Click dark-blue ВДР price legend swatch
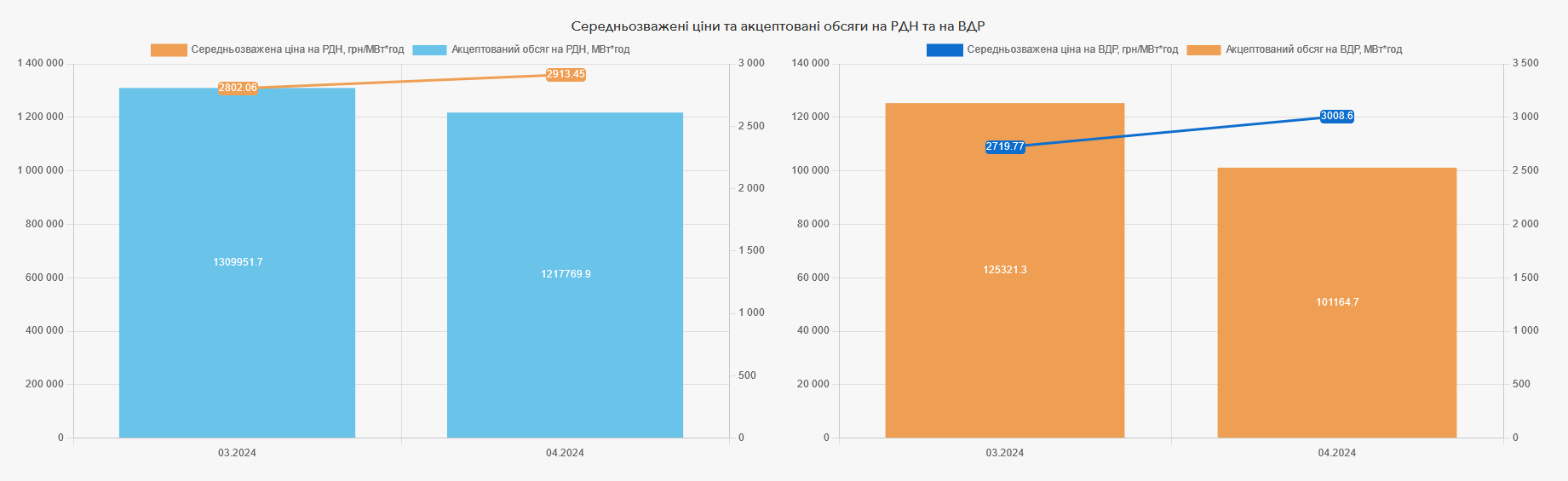Screen dimensions: 1568x481 pos(945,50)
